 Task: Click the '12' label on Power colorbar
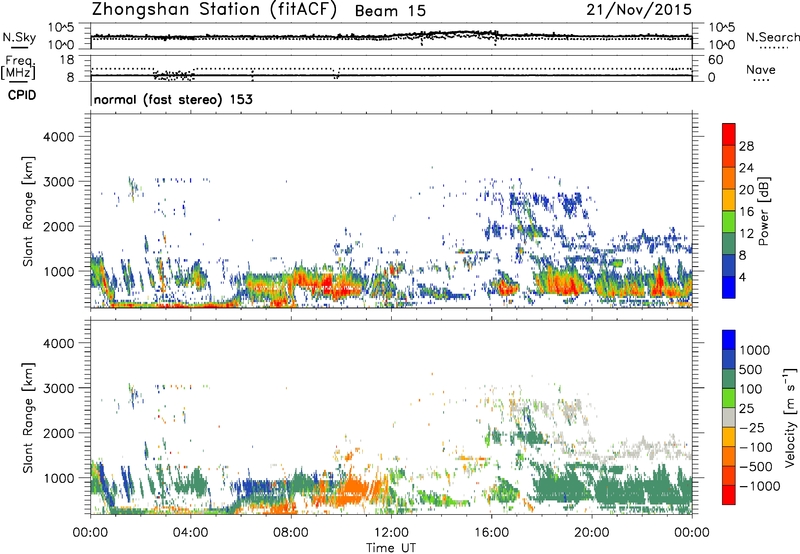click(x=746, y=234)
